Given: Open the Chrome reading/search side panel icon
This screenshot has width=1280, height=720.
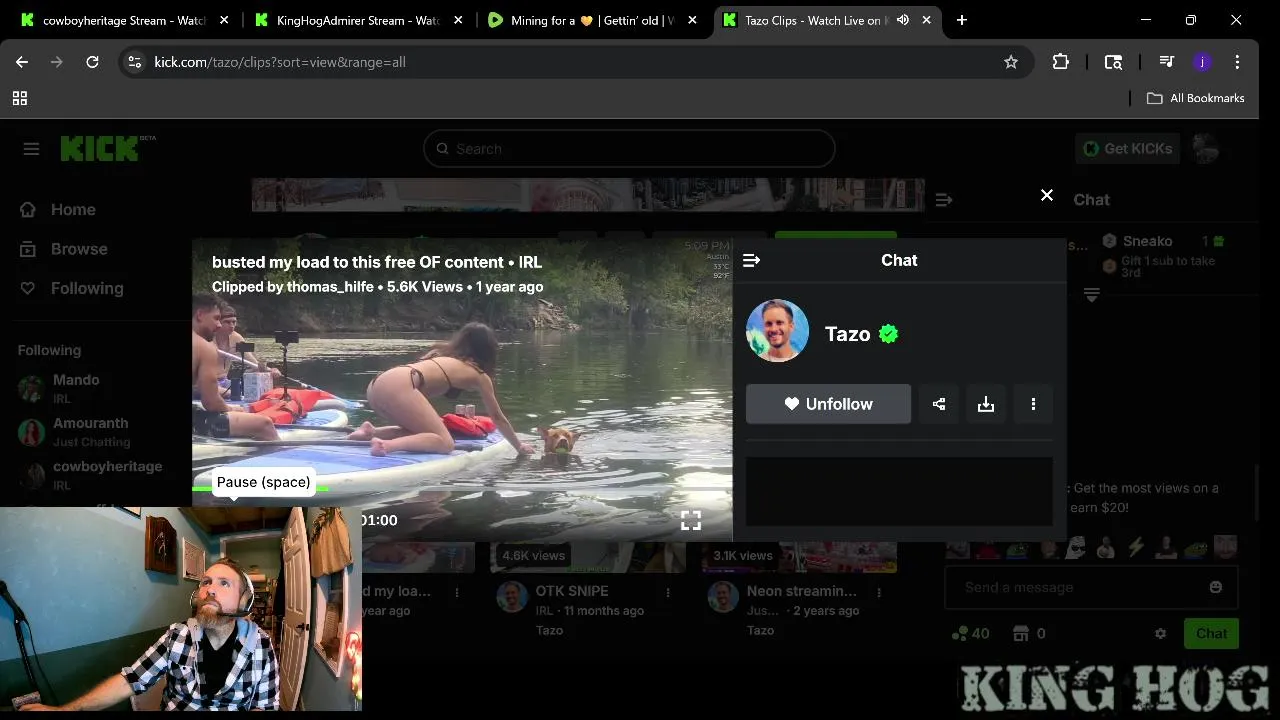Looking at the screenshot, I should click(1113, 62).
